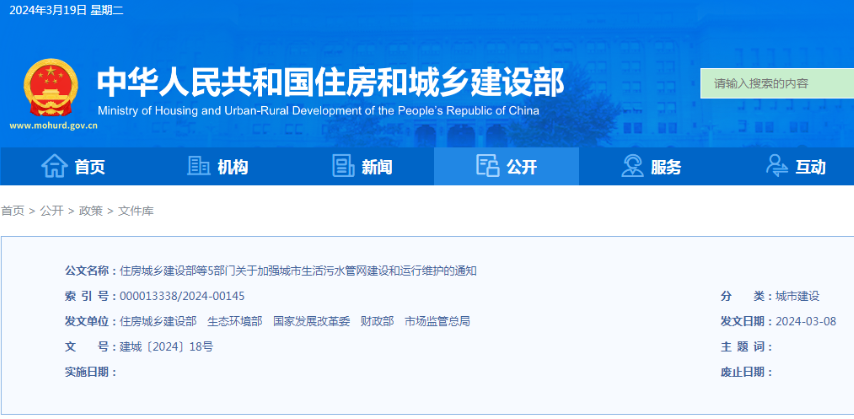Select 文件库 in the breadcrumb trail
This screenshot has width=854, height=419.
136,211
